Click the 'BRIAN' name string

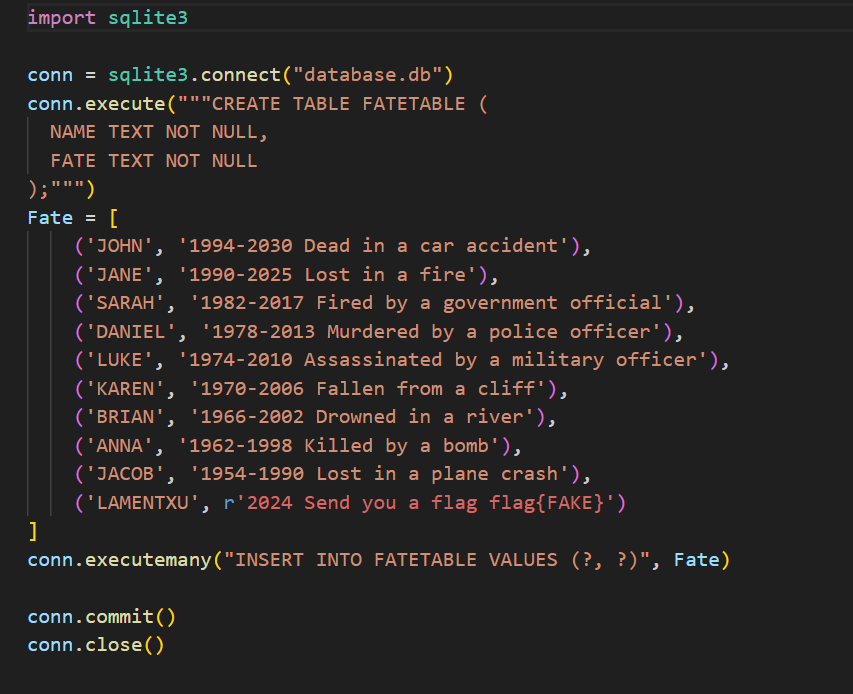tap(125, 417)
